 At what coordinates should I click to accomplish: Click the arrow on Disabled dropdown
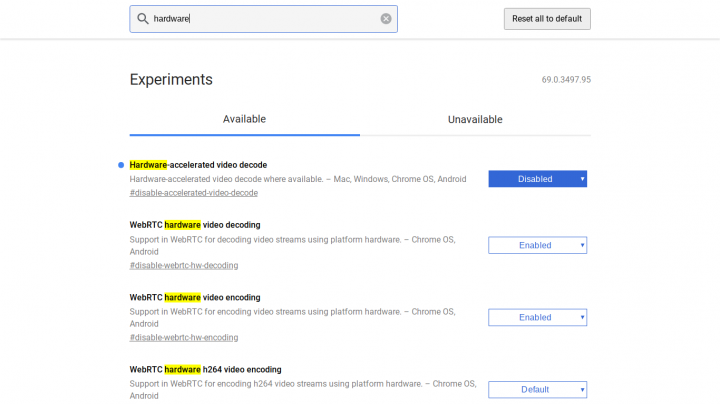pos(582,179)
